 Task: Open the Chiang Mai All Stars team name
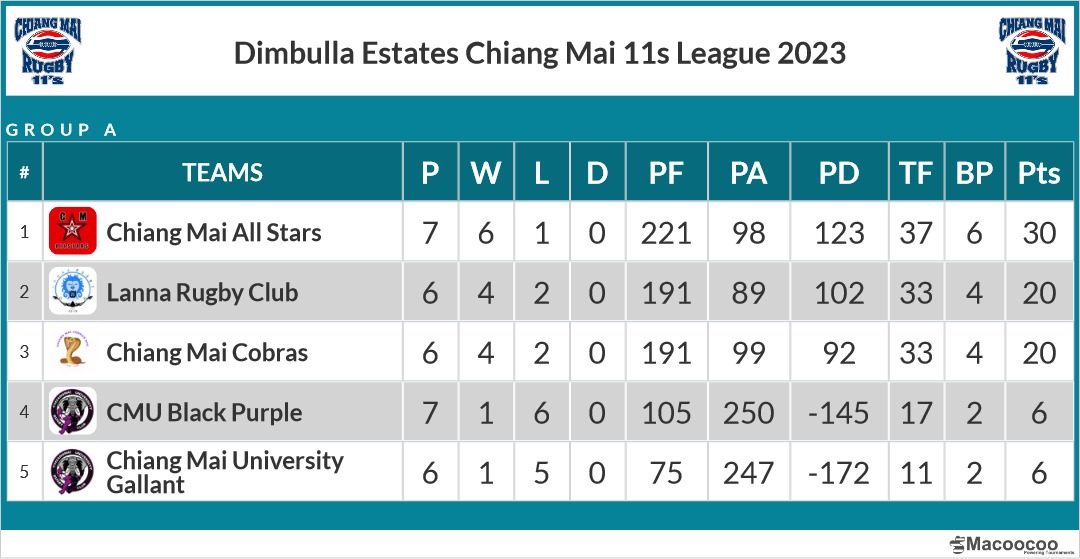point(214,233)
